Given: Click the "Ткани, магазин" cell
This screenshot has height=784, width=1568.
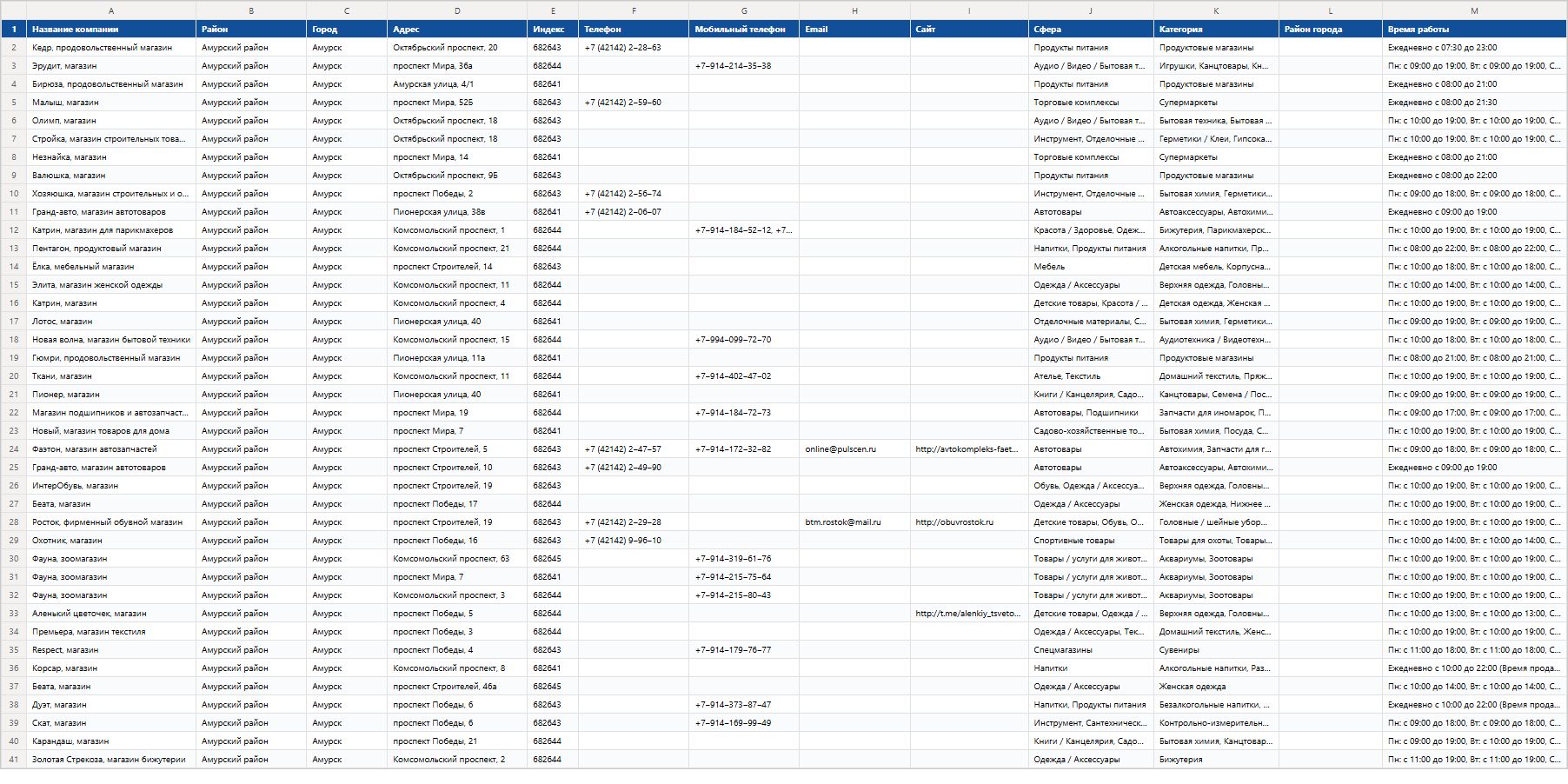Looking at the screenshot, I should pyautogui.click(x=111, y=376).
